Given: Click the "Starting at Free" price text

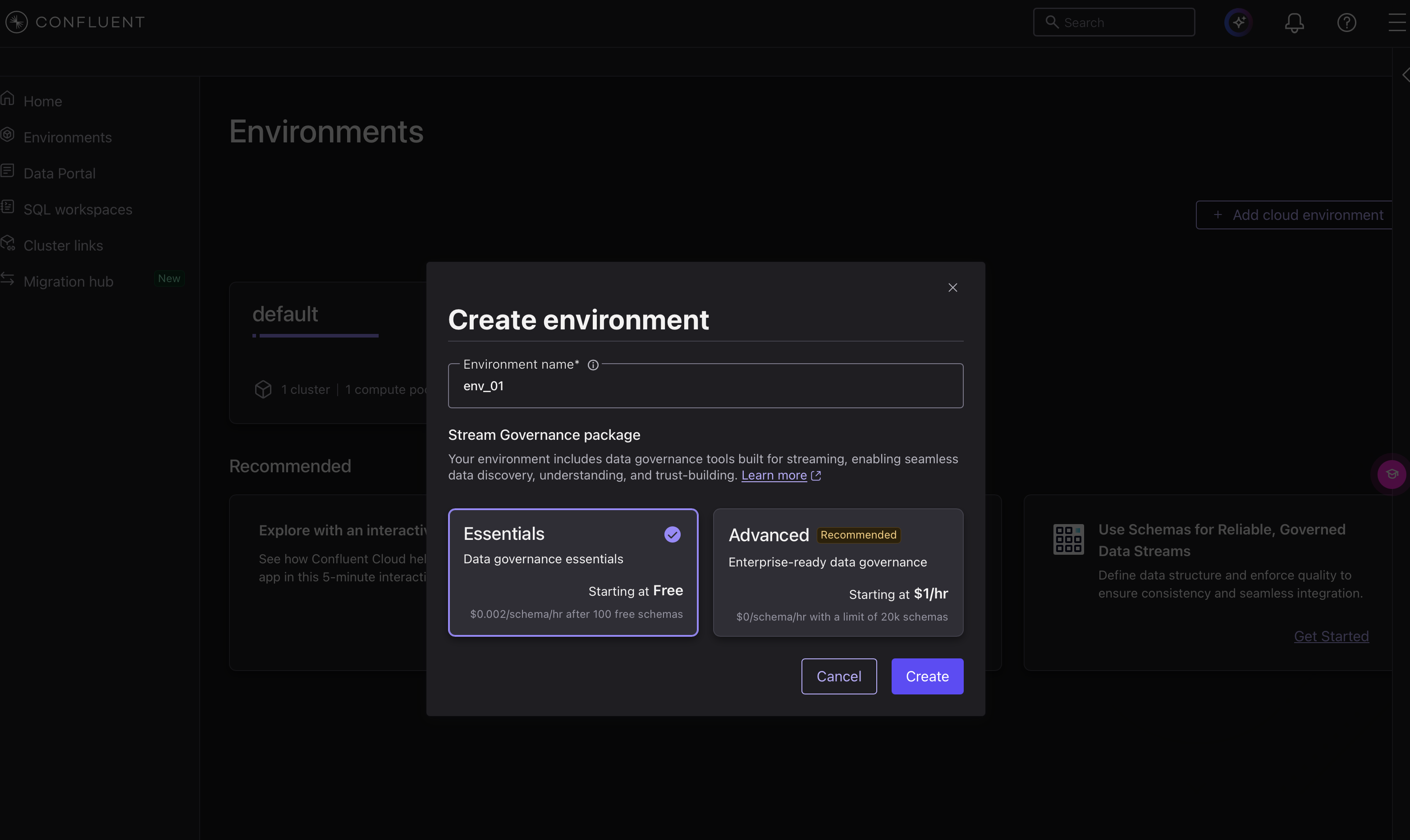Looking at the screenshot, I should click(x=635, y=590).
